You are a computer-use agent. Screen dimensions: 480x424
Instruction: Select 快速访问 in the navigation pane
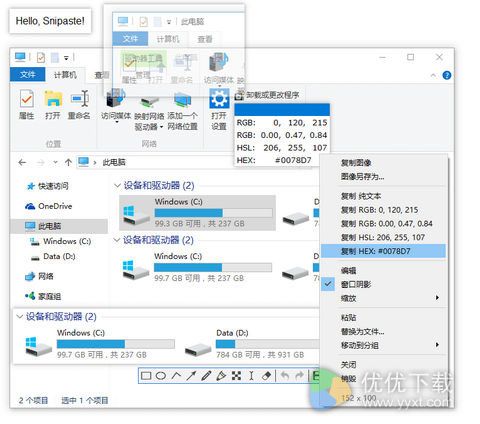(x=48, y=186)
